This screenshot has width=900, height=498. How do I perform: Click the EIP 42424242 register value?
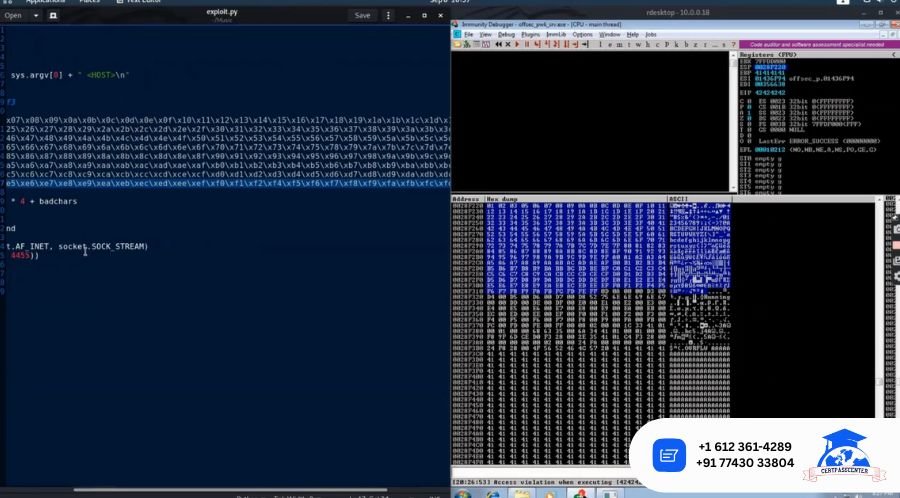[x=770, y=92]
